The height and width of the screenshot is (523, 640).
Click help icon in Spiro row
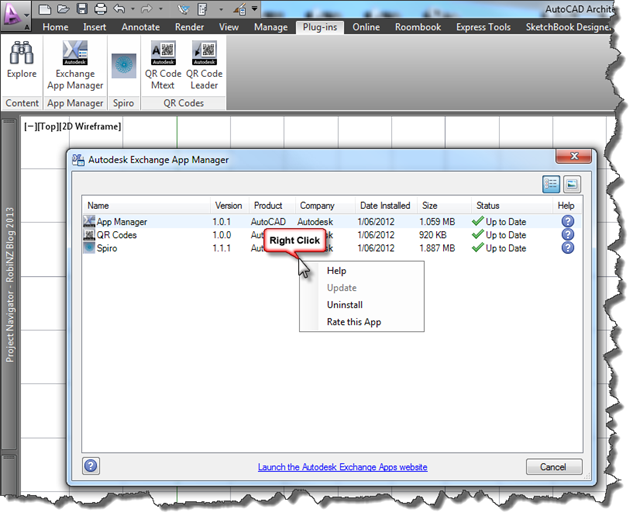pyautogui.click(x=568, y=248)
